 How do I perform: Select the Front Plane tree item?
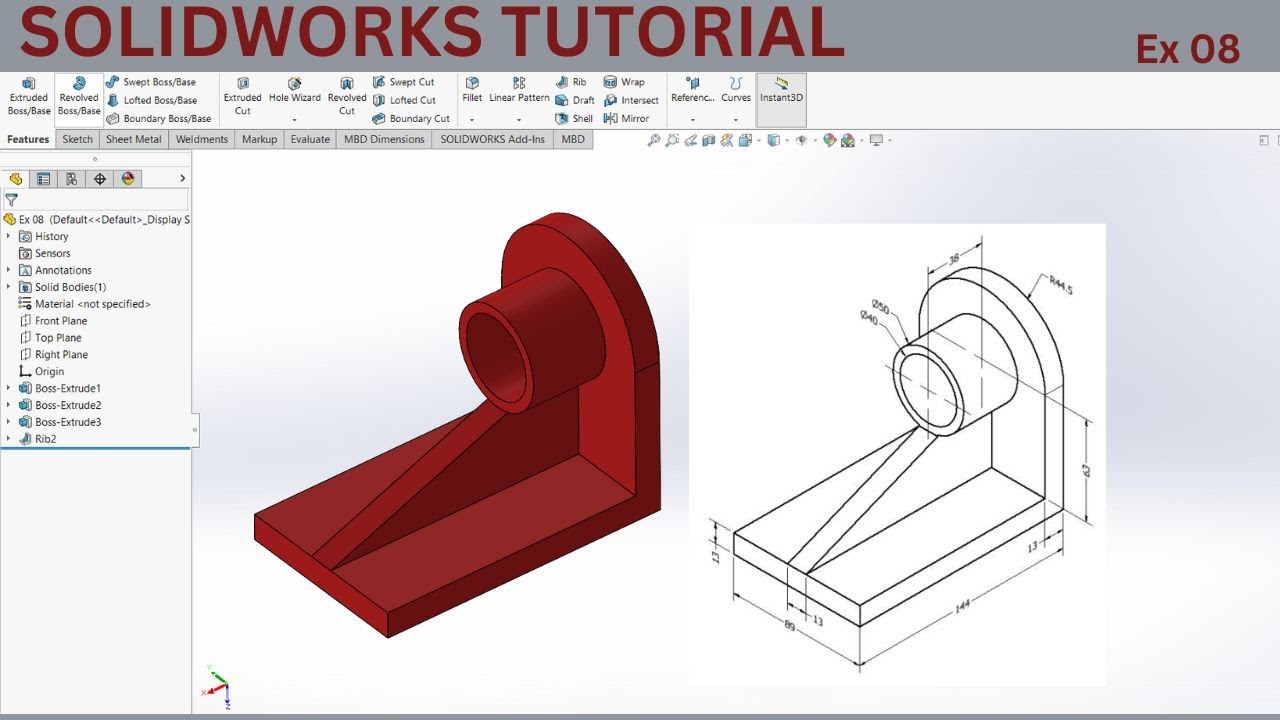click(53, 321)
